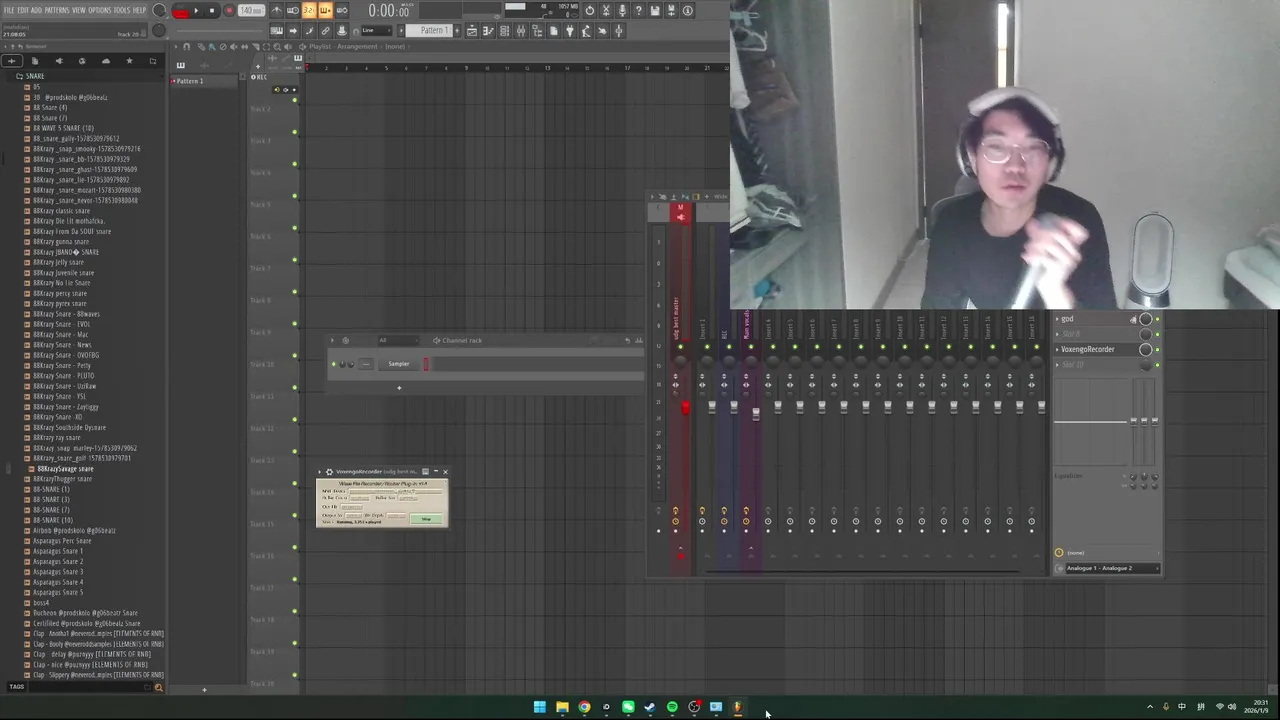Open the (none) mixer input dropdown

pyautogui.click(x=1112, y=553)
